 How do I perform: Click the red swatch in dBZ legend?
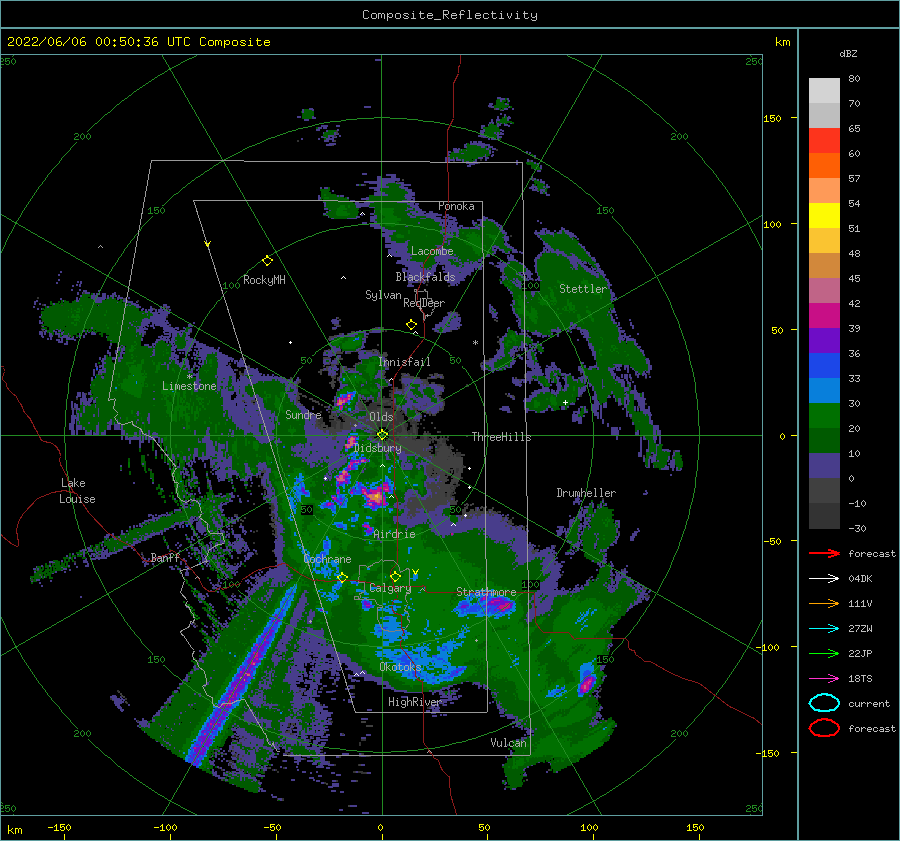(x=824, y=141)
